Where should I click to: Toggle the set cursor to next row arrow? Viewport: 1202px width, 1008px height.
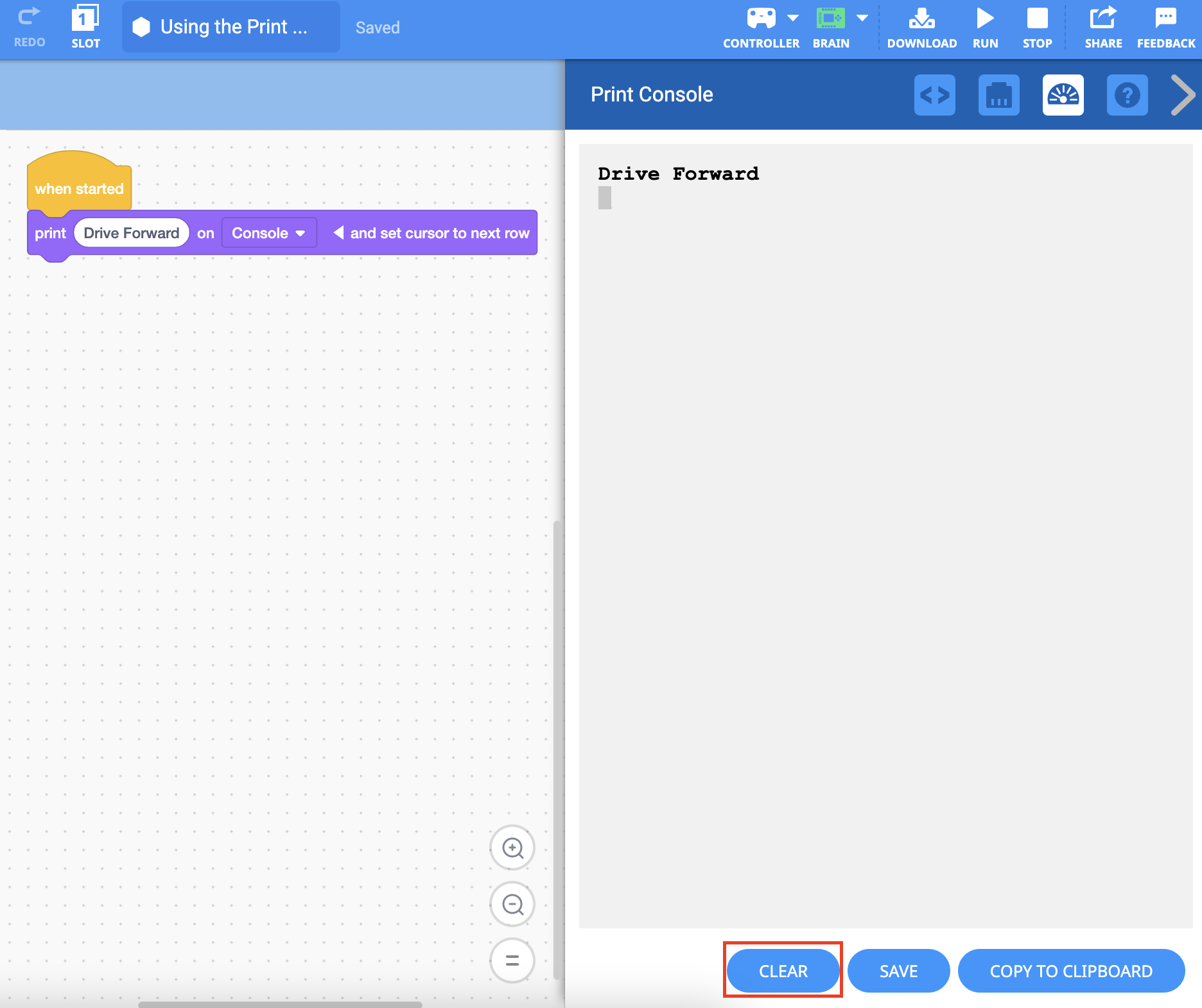(x=338, y=232)
